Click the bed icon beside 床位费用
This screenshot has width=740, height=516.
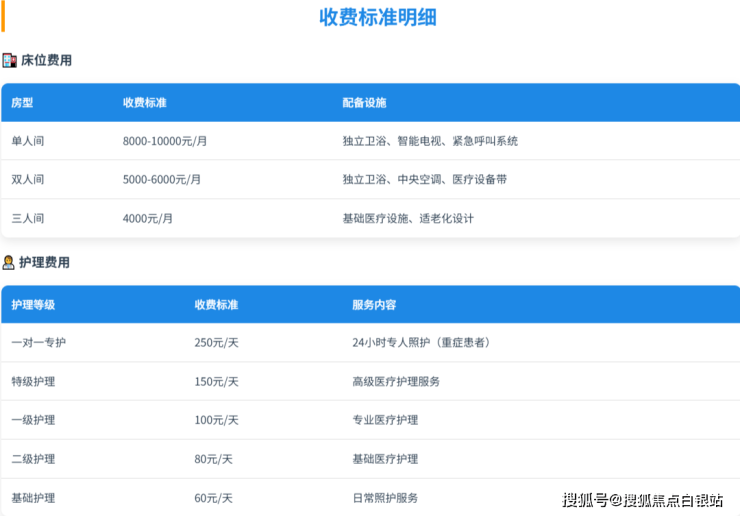coord(9,60)
